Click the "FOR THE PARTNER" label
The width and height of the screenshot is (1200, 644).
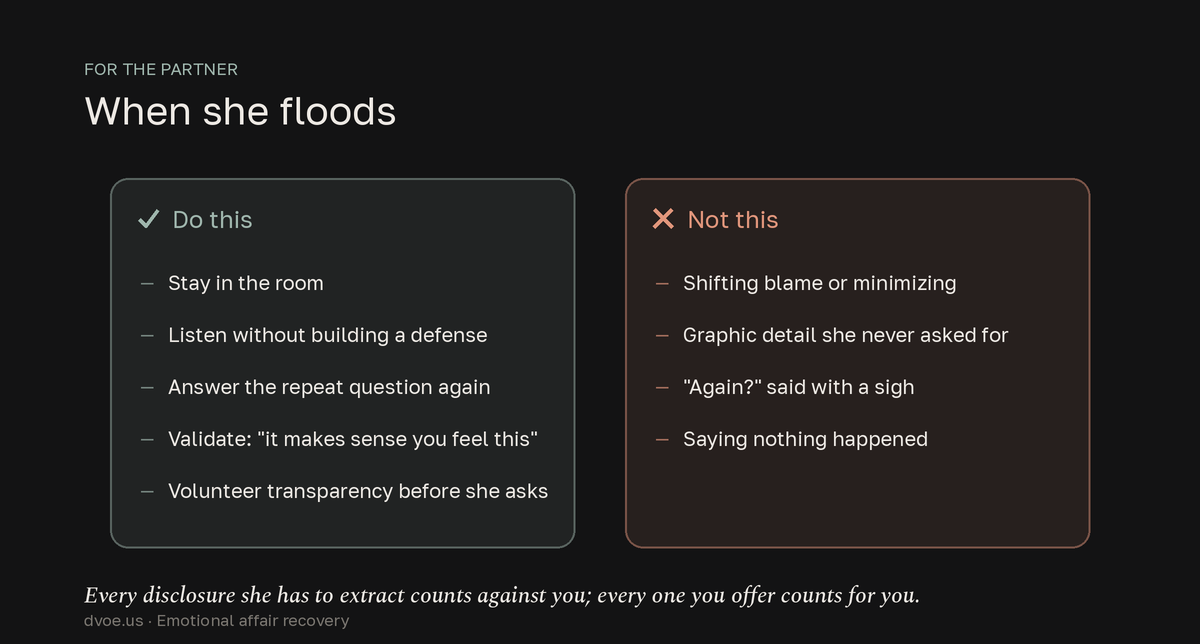(161, 69)
